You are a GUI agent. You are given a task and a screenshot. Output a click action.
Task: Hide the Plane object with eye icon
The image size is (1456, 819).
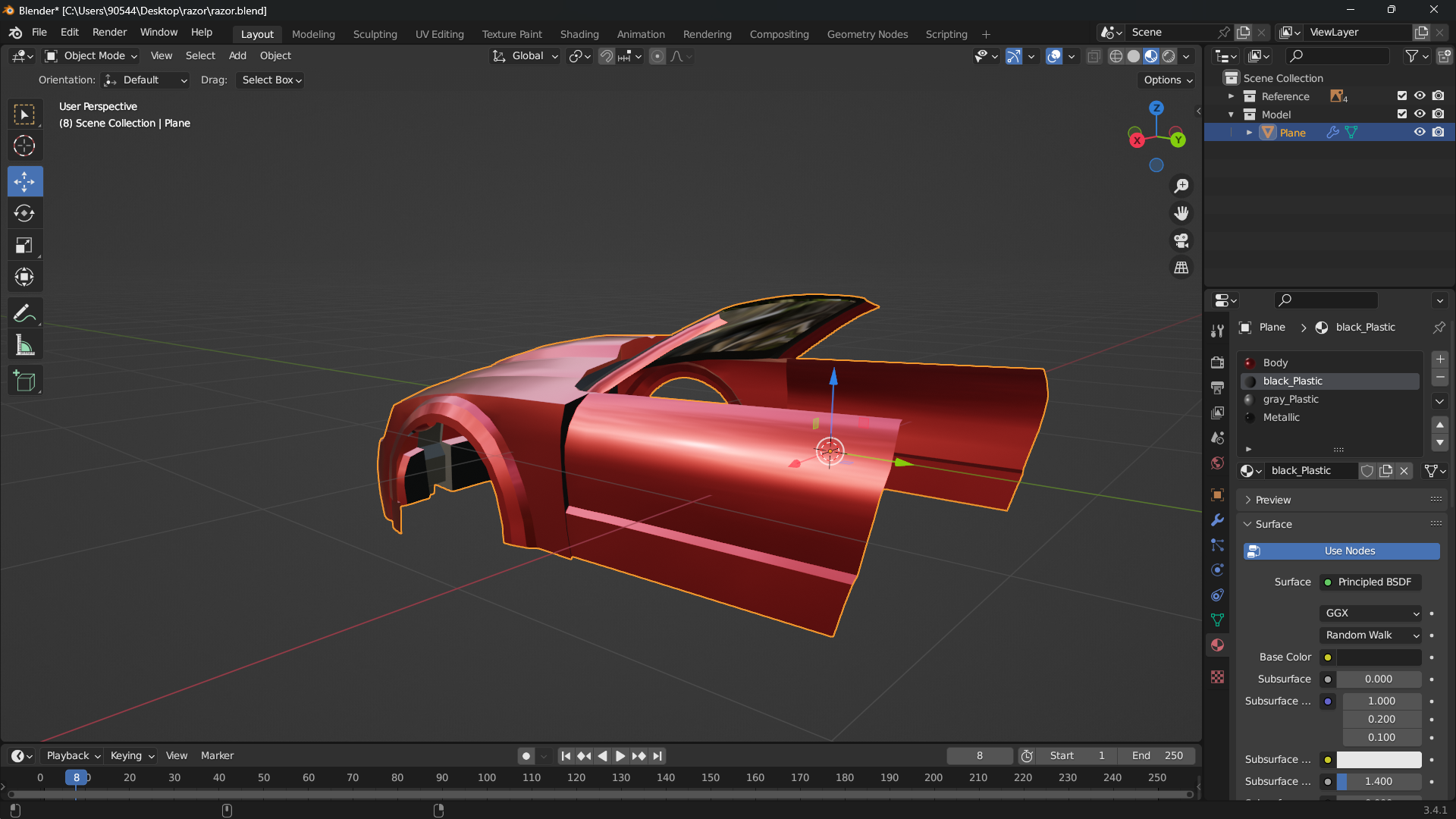(x=1420, y=132)
